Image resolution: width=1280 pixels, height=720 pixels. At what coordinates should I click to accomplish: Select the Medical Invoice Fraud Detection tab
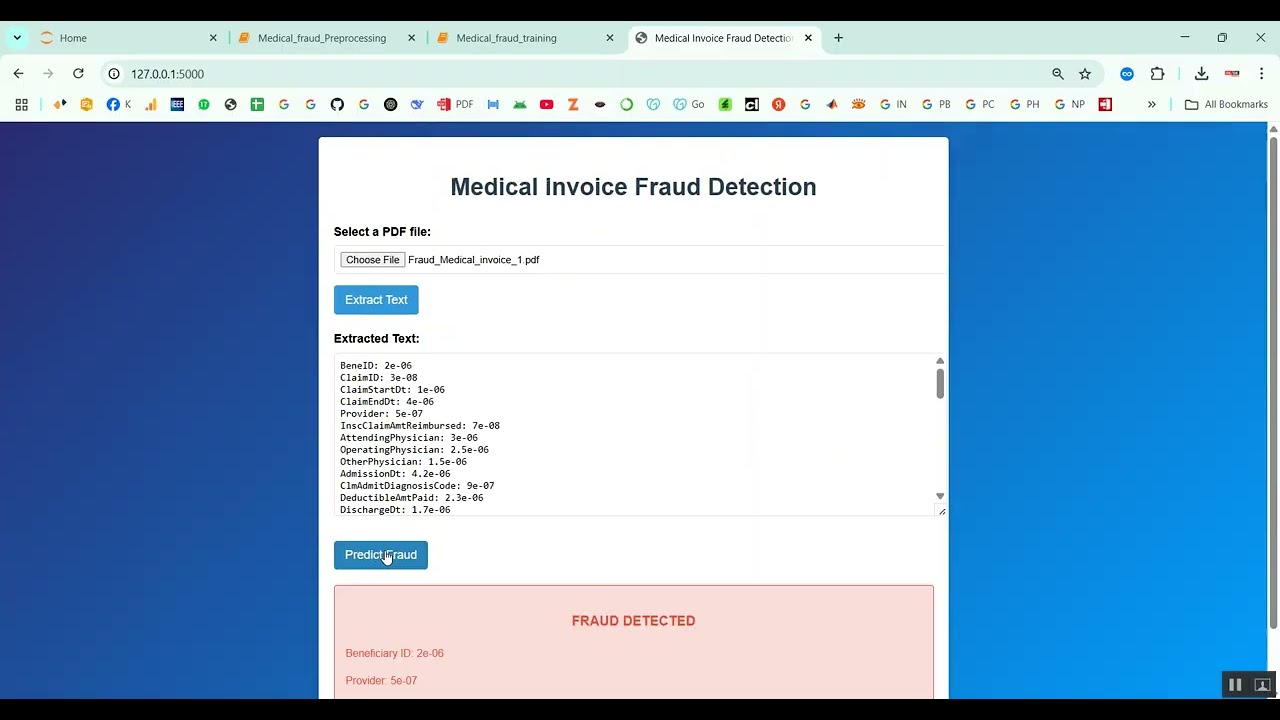[x=723, y=38]
